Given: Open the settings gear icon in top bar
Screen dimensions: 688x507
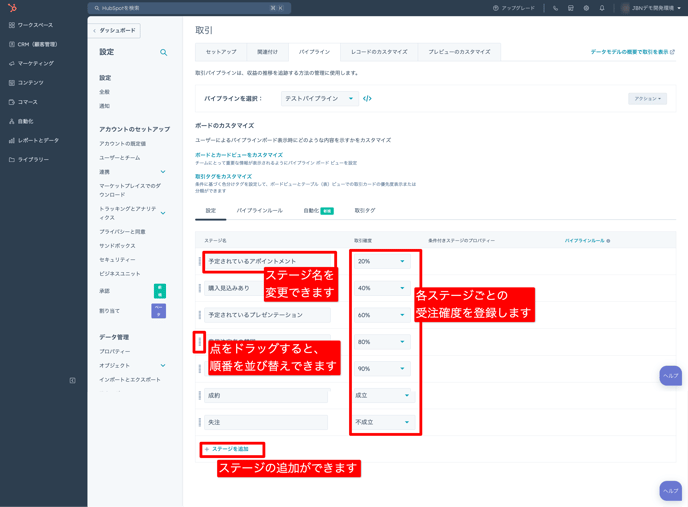Looking at the screenshot, I should point(586,8).
